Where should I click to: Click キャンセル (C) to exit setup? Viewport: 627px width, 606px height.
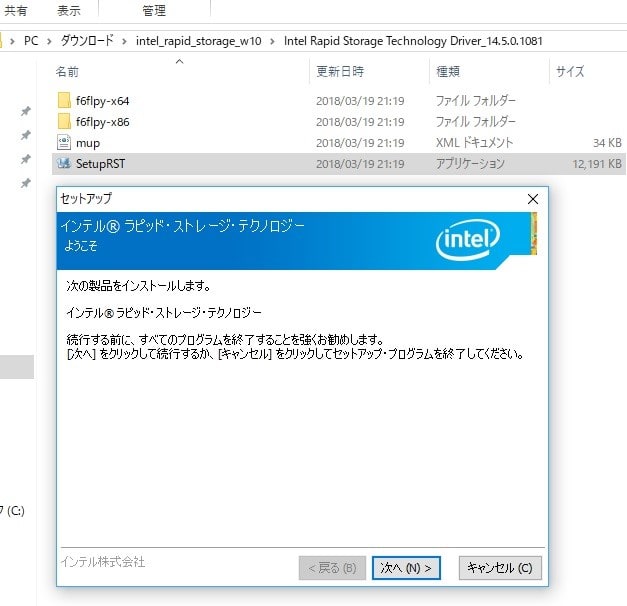(500, 568)
